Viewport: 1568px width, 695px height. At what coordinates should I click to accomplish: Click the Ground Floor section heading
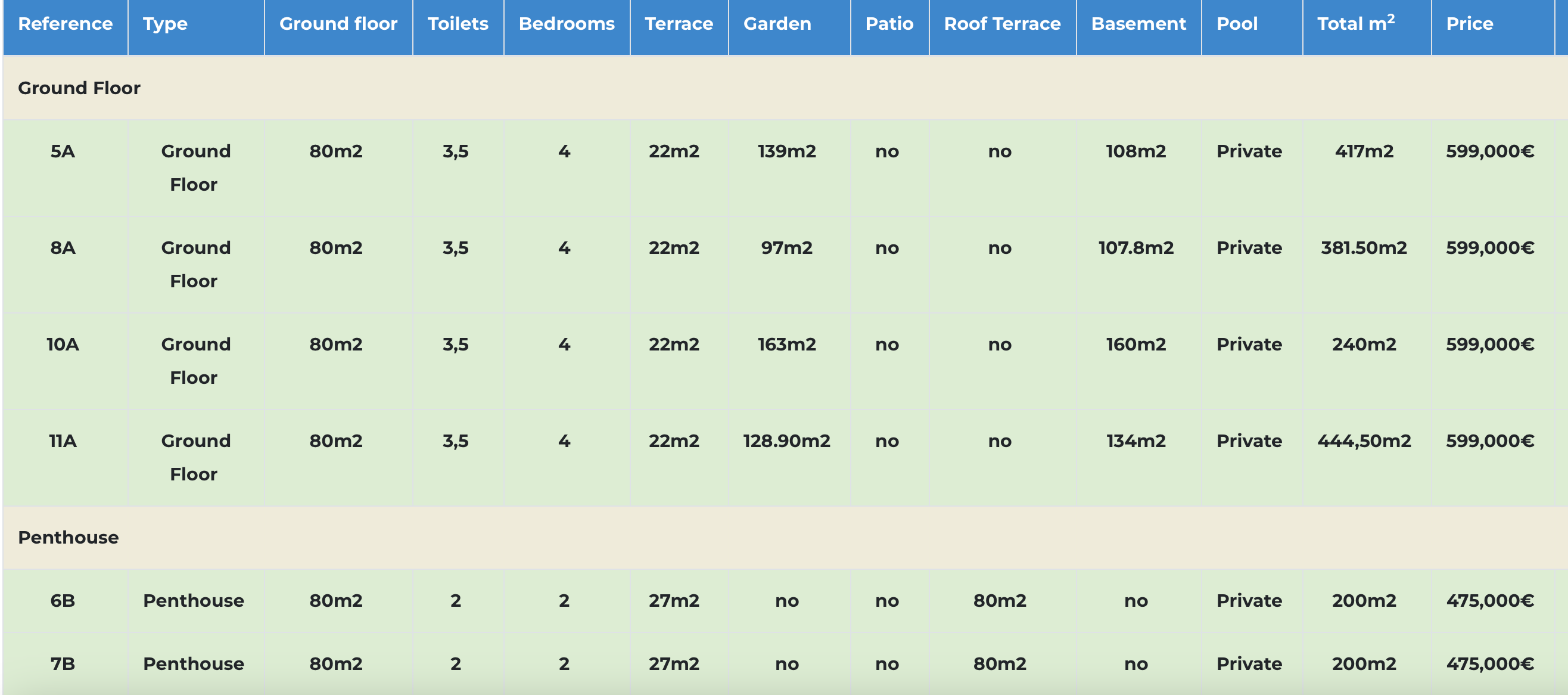click(79, 88)
